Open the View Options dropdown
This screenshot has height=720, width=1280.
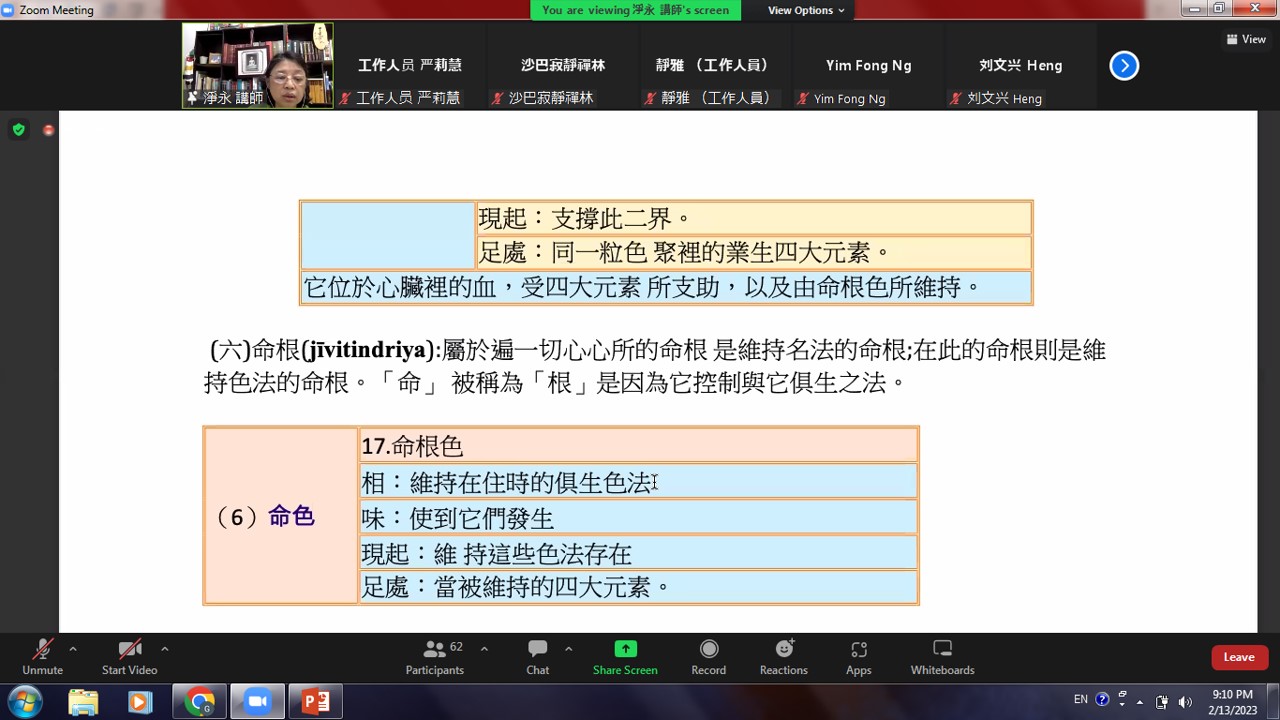click(x=806, y=10)
